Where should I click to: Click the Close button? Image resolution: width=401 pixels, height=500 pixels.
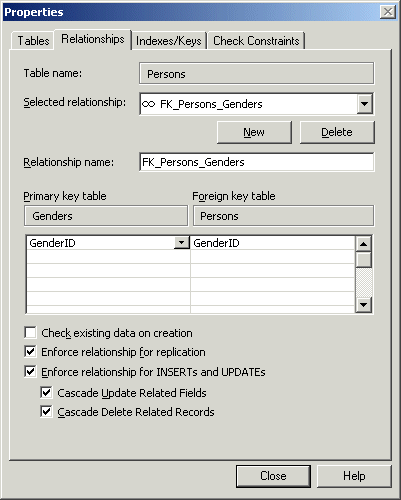point(273,476)
